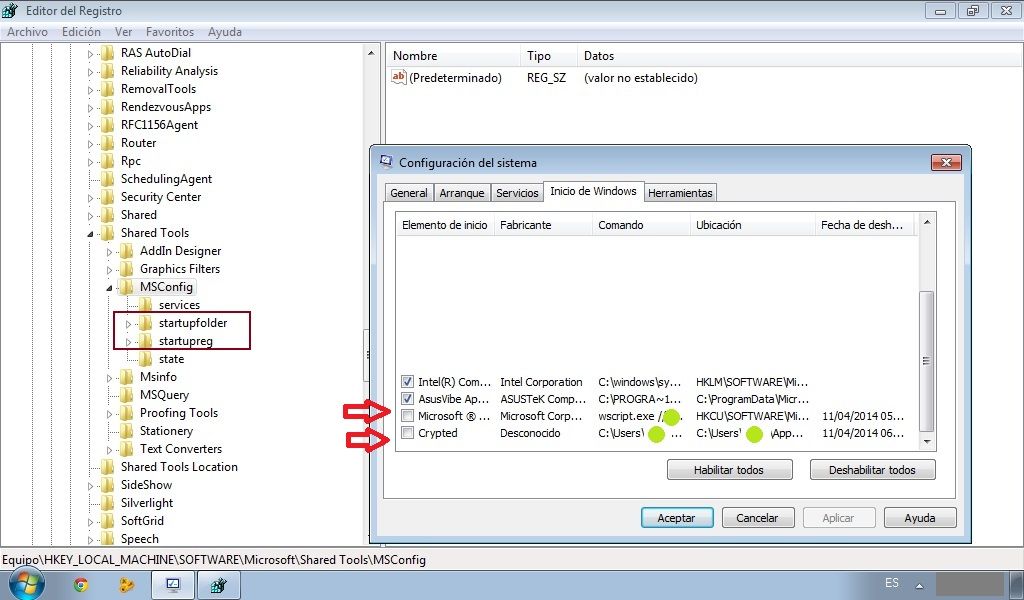Switch to the General tab
This screenshot has width=1024, height=600.
tap(409, 193)
